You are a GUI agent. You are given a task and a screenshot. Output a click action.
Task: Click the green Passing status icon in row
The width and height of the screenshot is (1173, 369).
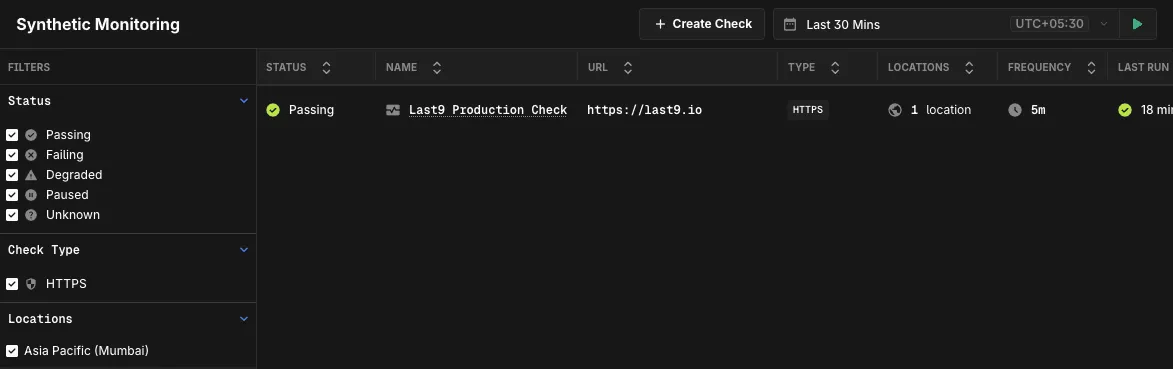point(273,110)
